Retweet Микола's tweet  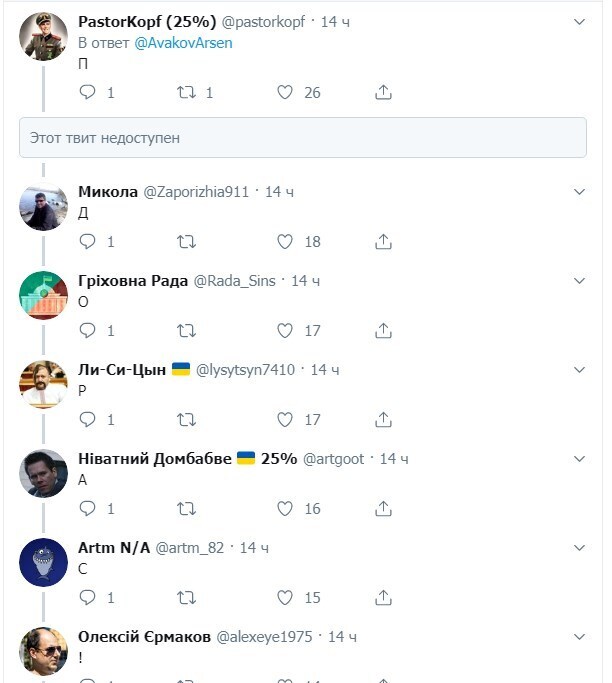point(186,241)
